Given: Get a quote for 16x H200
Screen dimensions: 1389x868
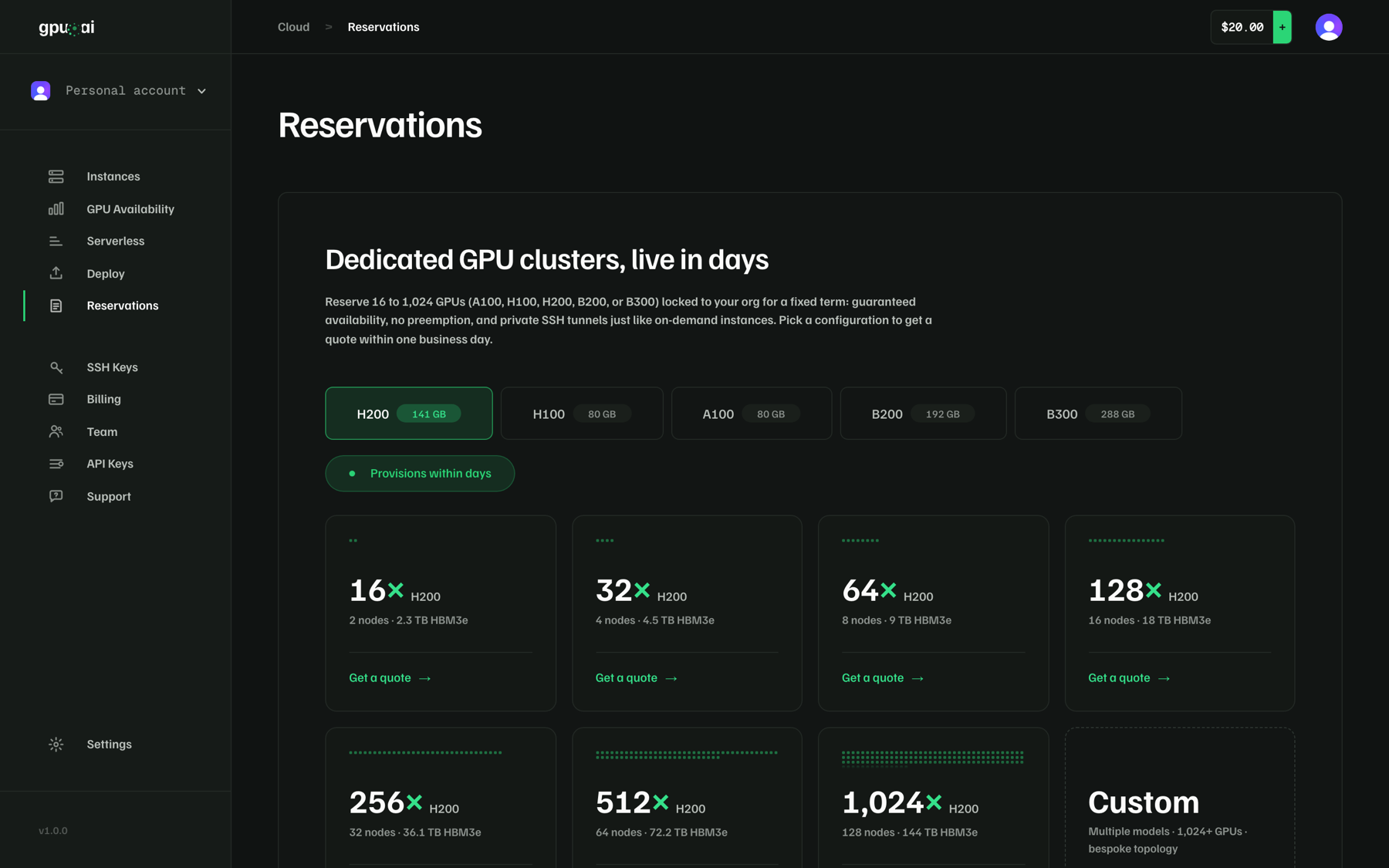Looking at the screenshot, I should click(x=390, y=678).
